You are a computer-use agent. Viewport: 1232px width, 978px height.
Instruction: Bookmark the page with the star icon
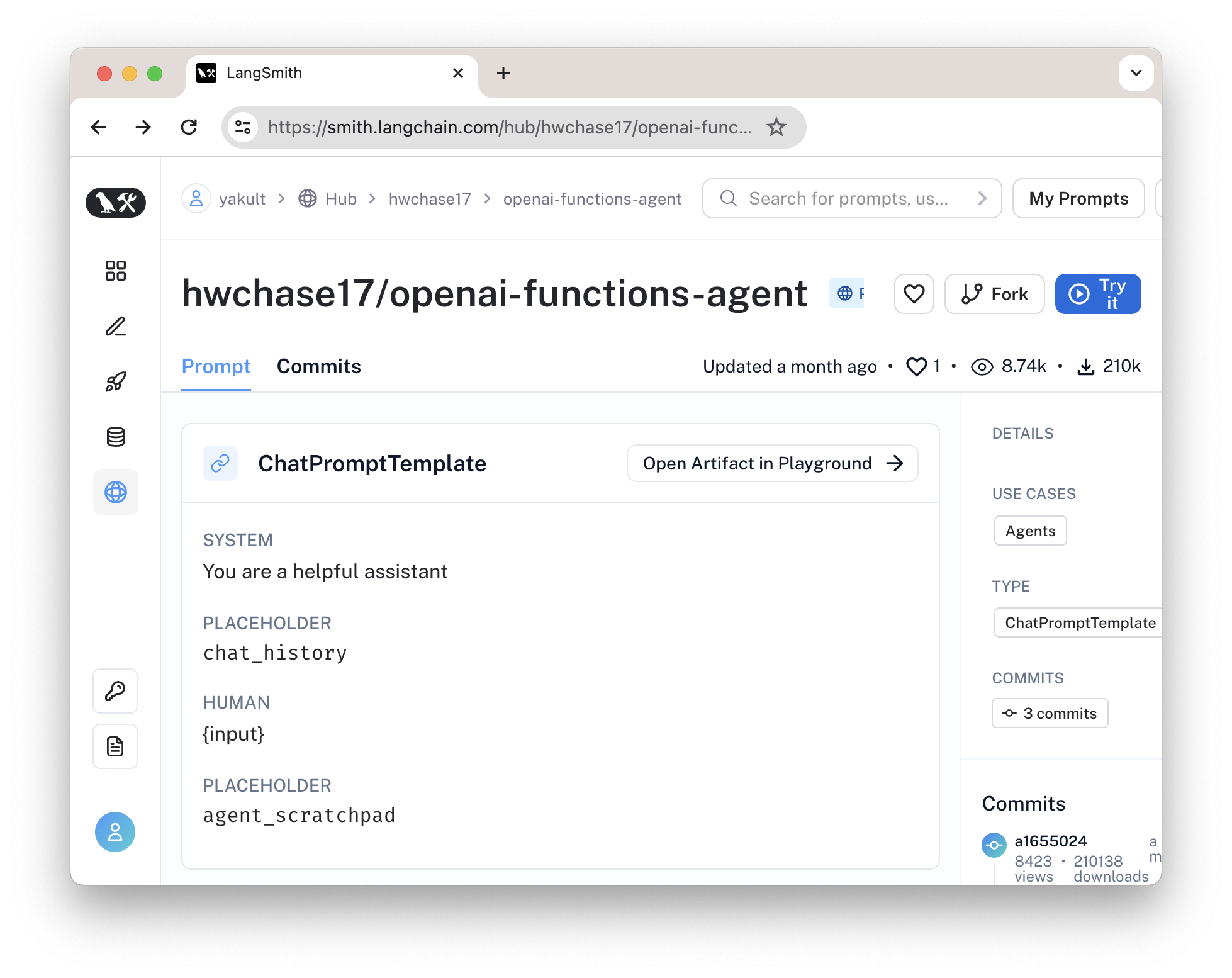click(x=776, y=127)
